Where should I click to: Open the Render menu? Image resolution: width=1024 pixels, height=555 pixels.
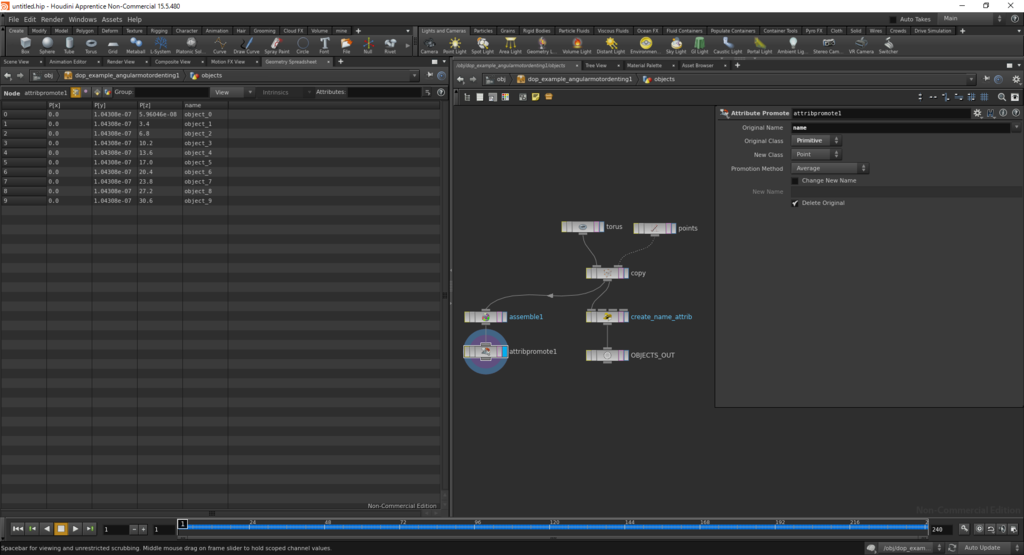52,20
